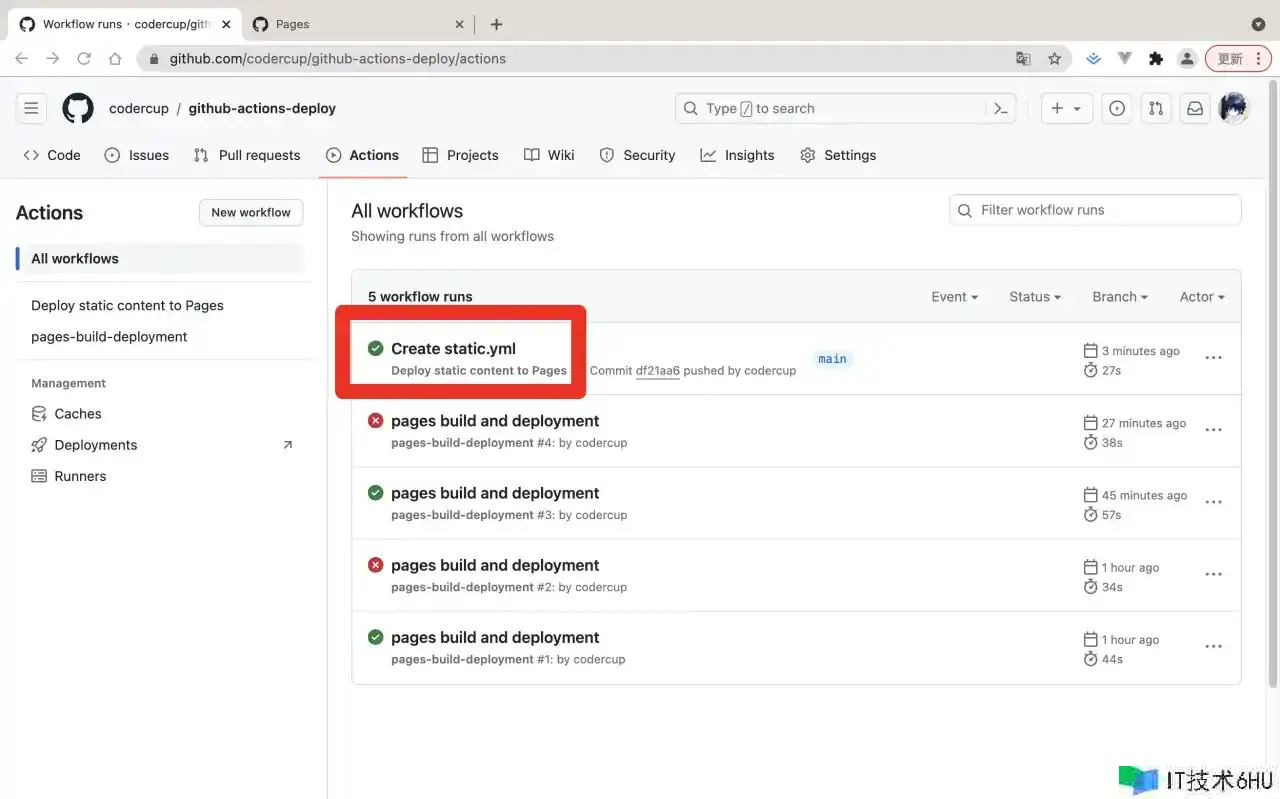Click the Filter workflow runs field
This screenshot has height=799, width=1280.
(1095, 210)
